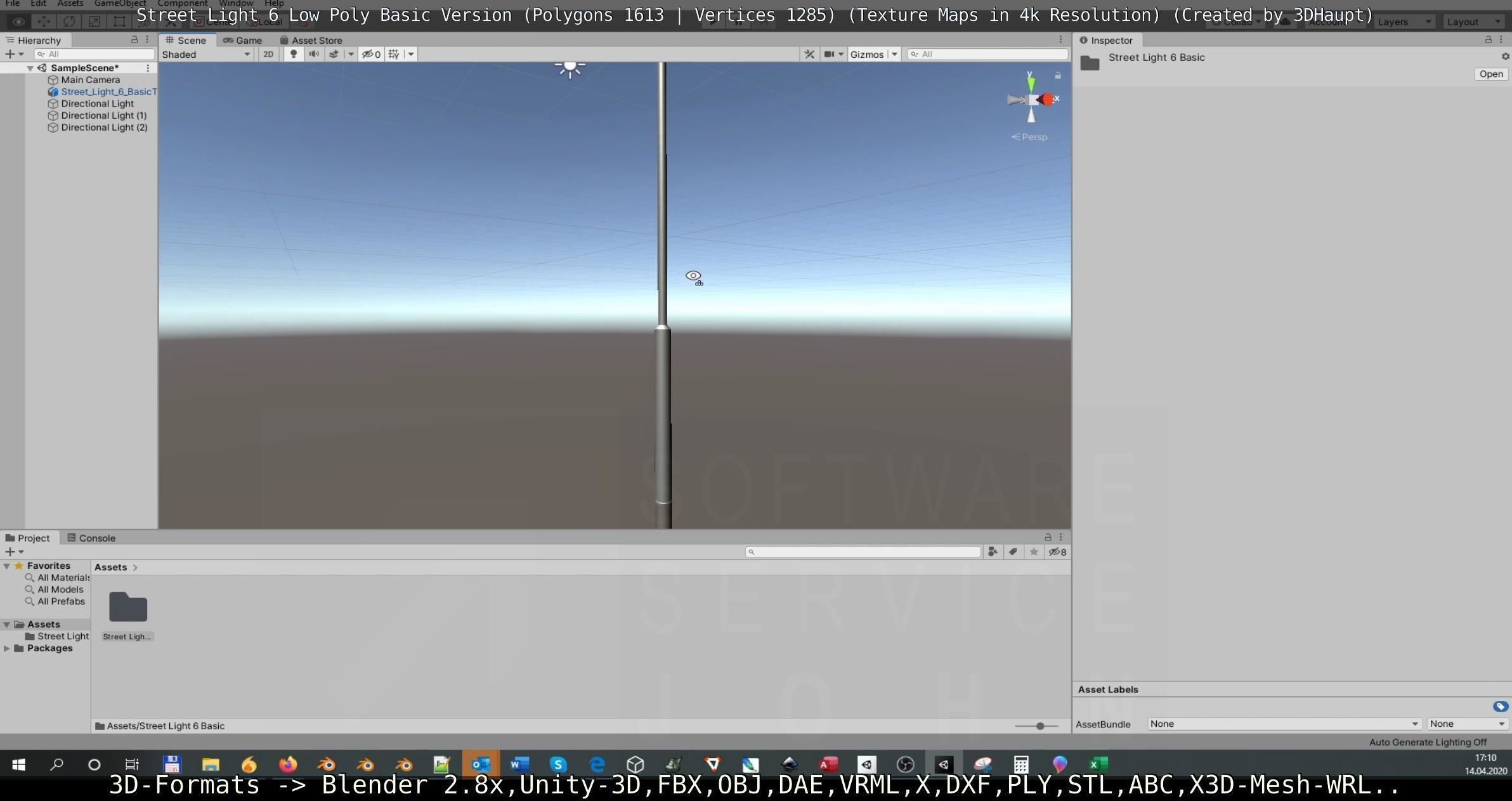Open the component editor tools icon
Viewport: 1512px width, 801px height.
point(809,55)
